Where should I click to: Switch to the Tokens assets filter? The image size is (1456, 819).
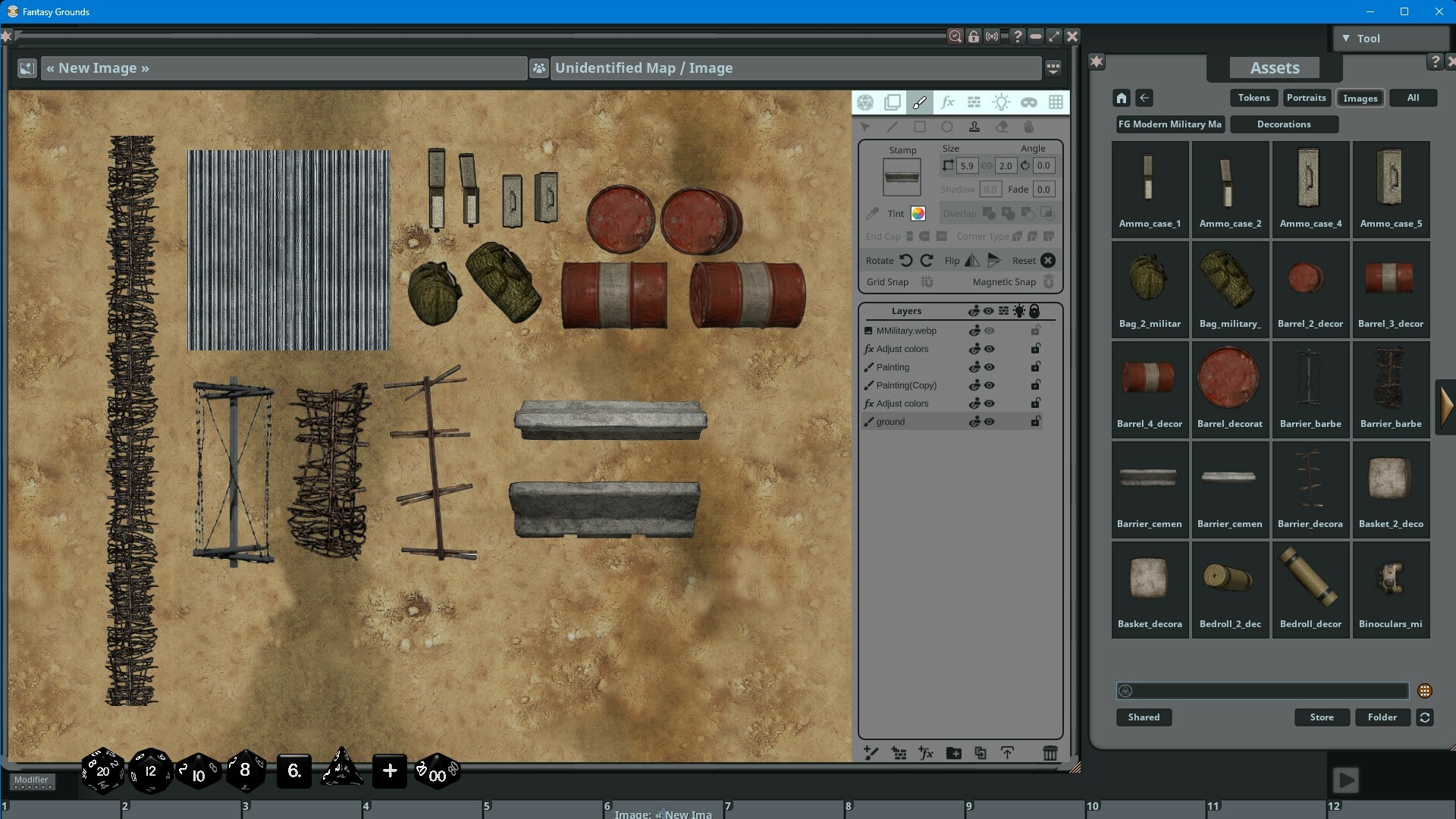1253,97
